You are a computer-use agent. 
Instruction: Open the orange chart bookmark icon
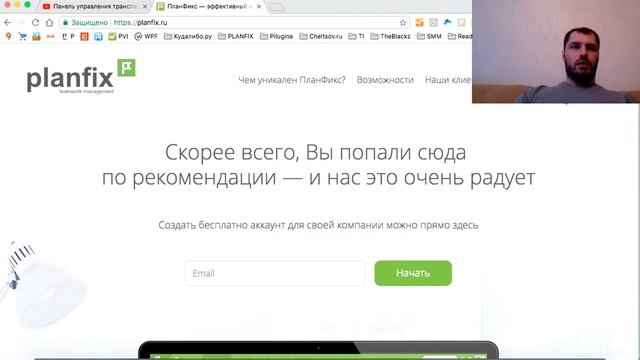(x=36, y=36)
